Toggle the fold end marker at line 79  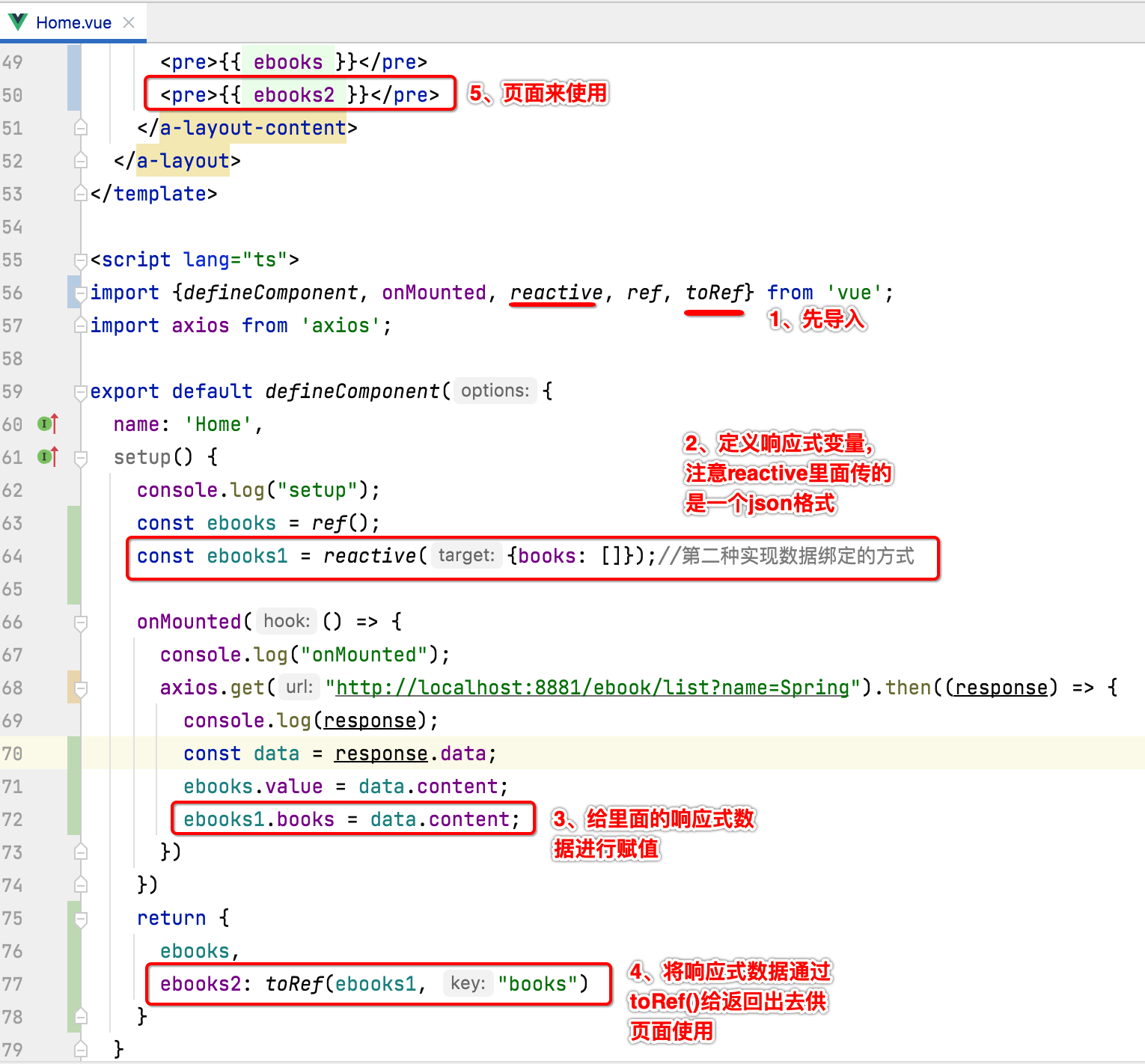point(81,1050)
